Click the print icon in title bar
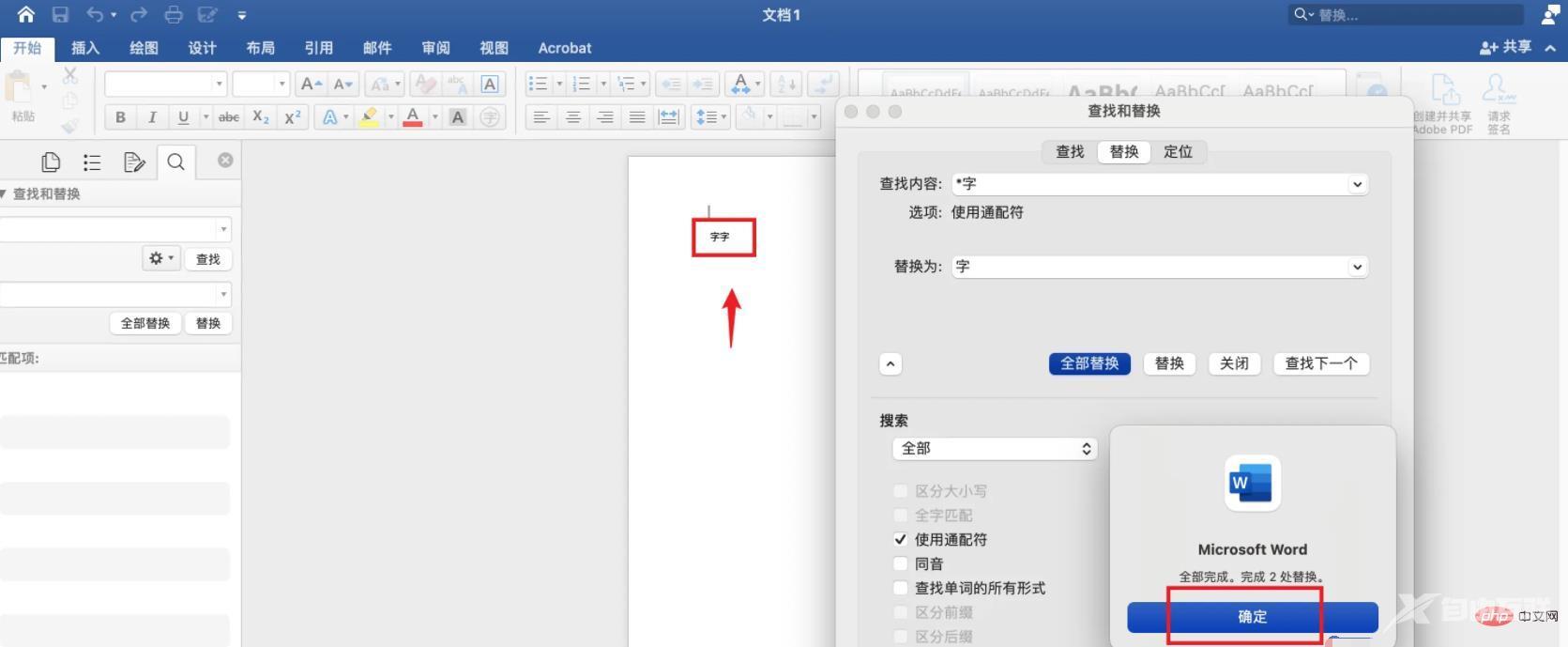The image size is (1568, 647). coord(174,15)
